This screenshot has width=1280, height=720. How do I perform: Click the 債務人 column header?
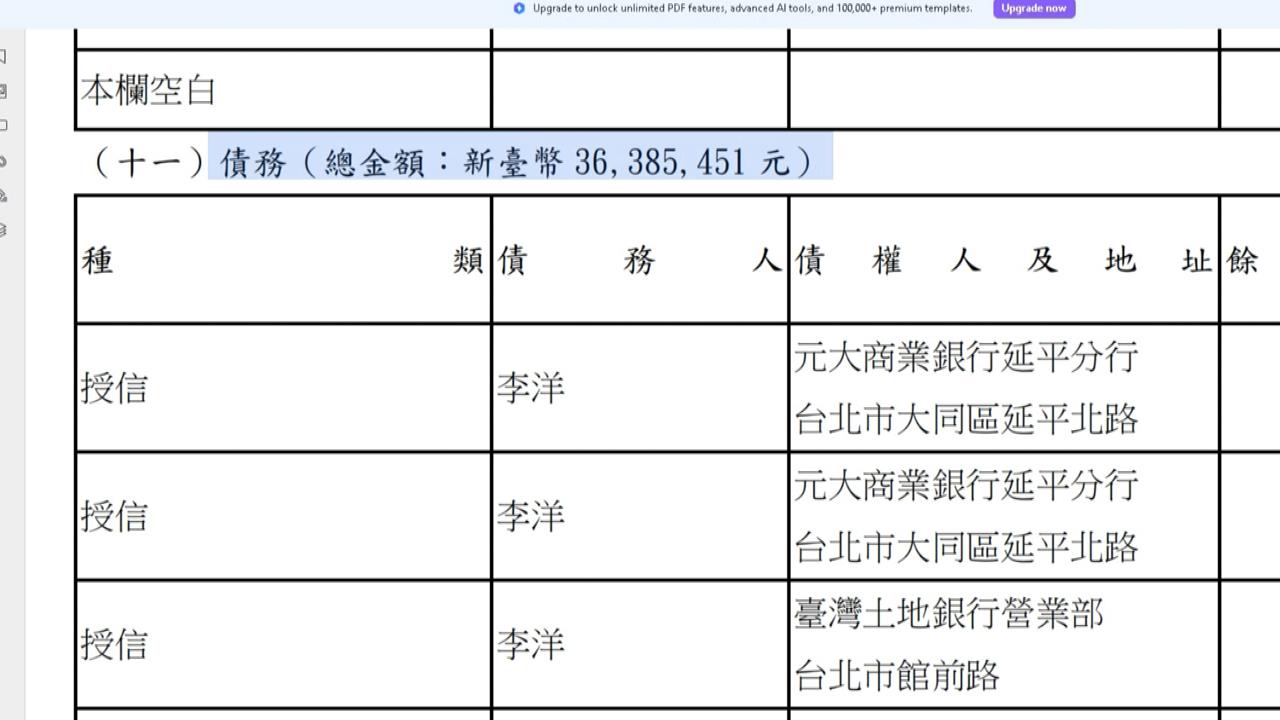point(638,261)
